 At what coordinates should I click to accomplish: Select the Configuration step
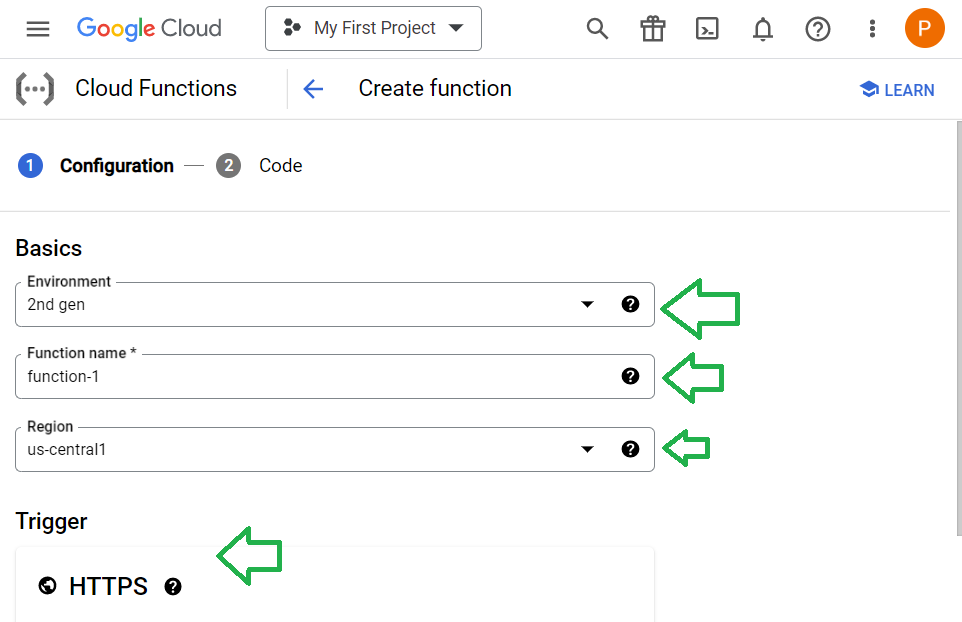coord(96,166)
